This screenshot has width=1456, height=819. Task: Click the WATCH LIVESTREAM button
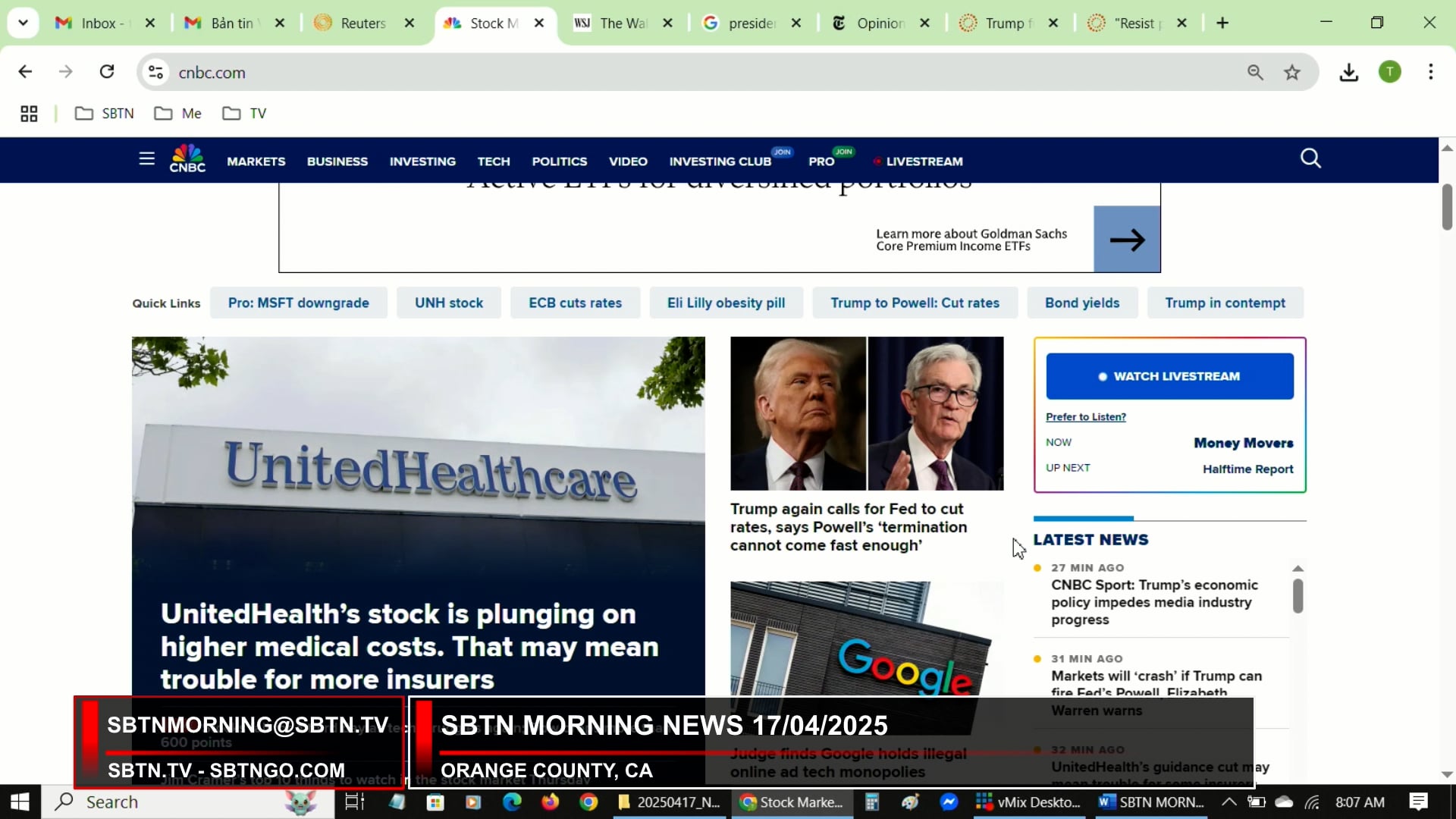tap(1169, 376)
